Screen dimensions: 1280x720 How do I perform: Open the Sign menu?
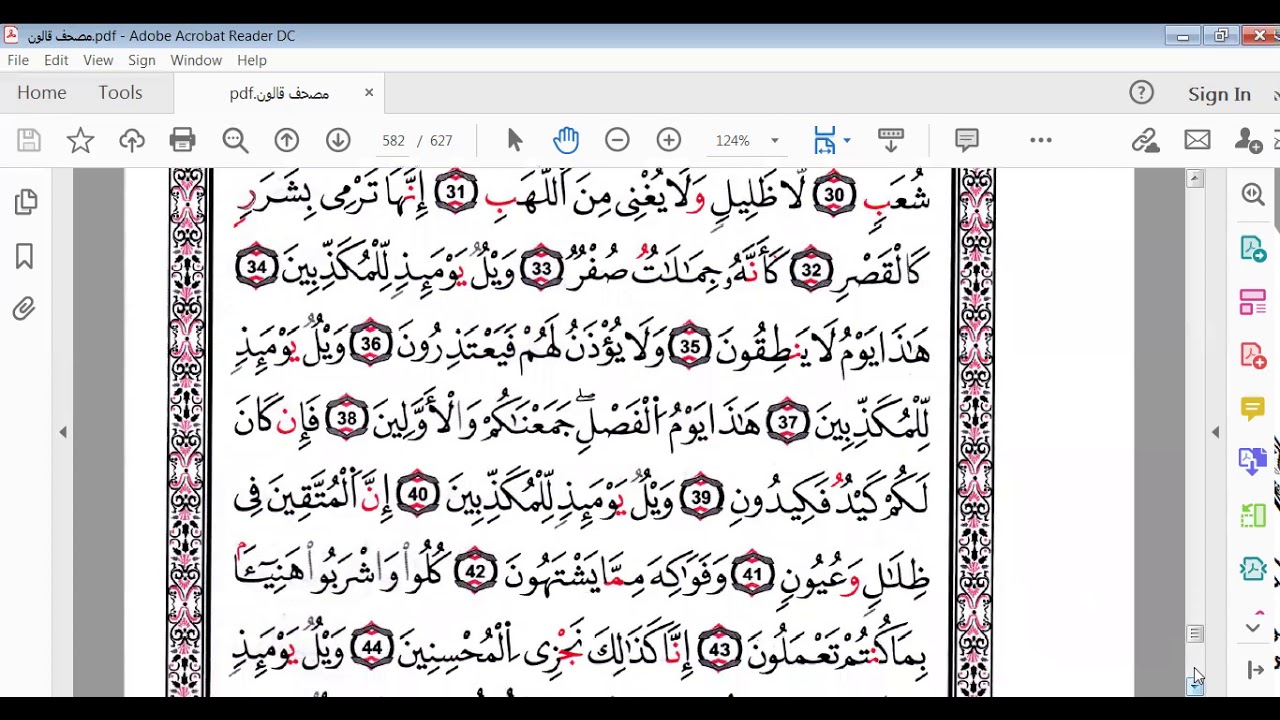pos(142,60)
